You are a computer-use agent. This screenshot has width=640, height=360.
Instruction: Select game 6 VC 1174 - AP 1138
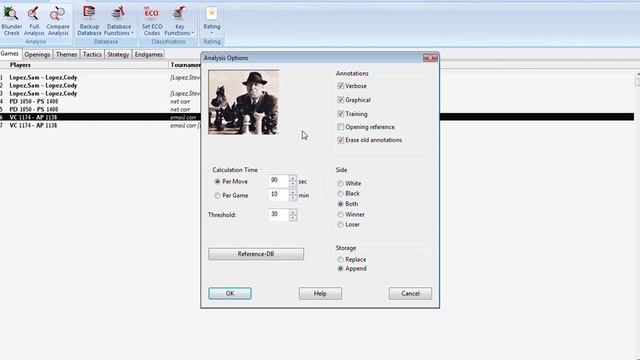click(33, 117)
